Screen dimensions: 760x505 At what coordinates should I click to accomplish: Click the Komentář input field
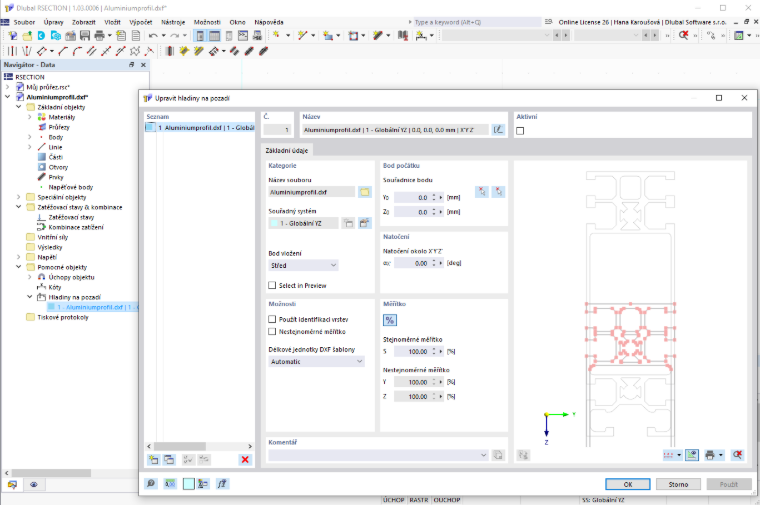pos(378,455)
